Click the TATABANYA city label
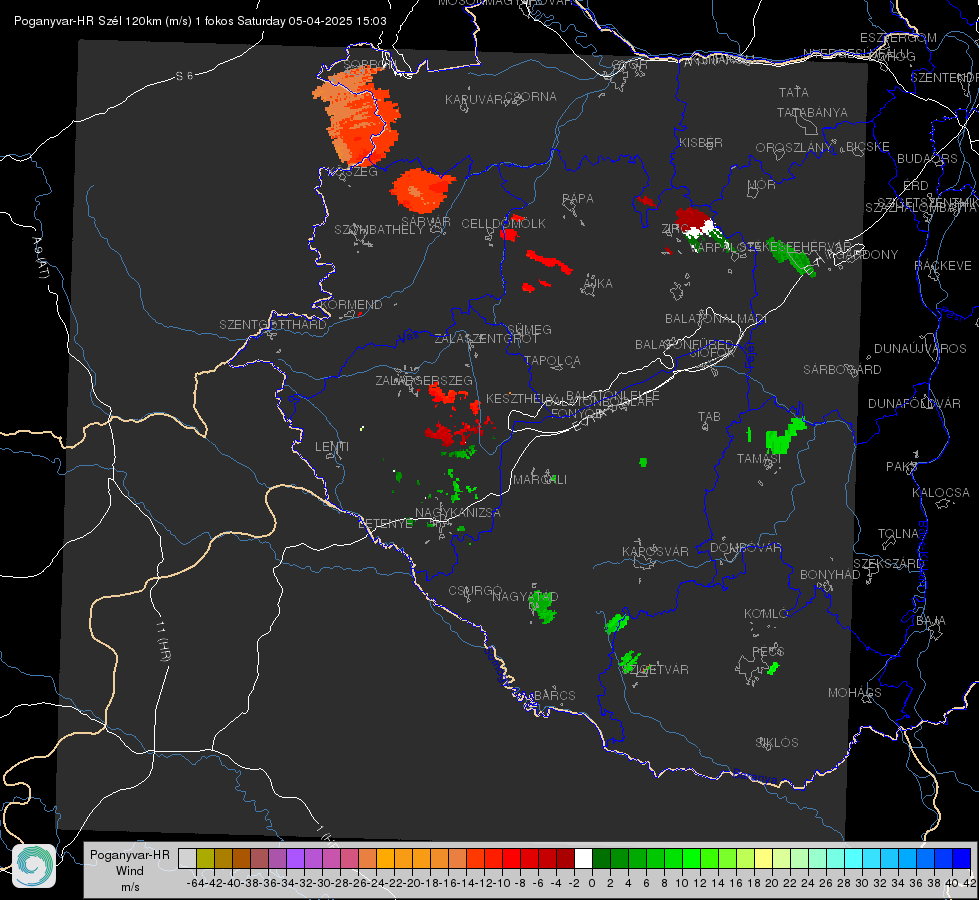This screenshot has height=900, width=979. (x=812, y=112)
